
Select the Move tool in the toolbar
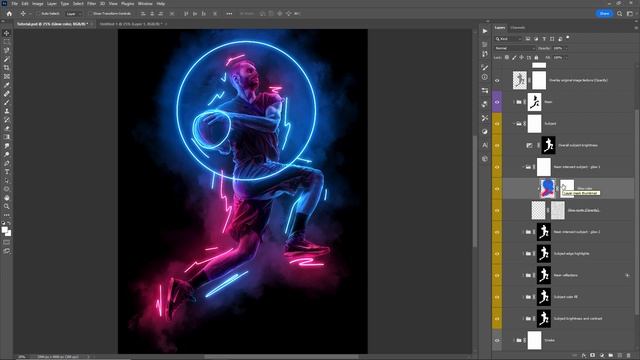coord(7,33)
